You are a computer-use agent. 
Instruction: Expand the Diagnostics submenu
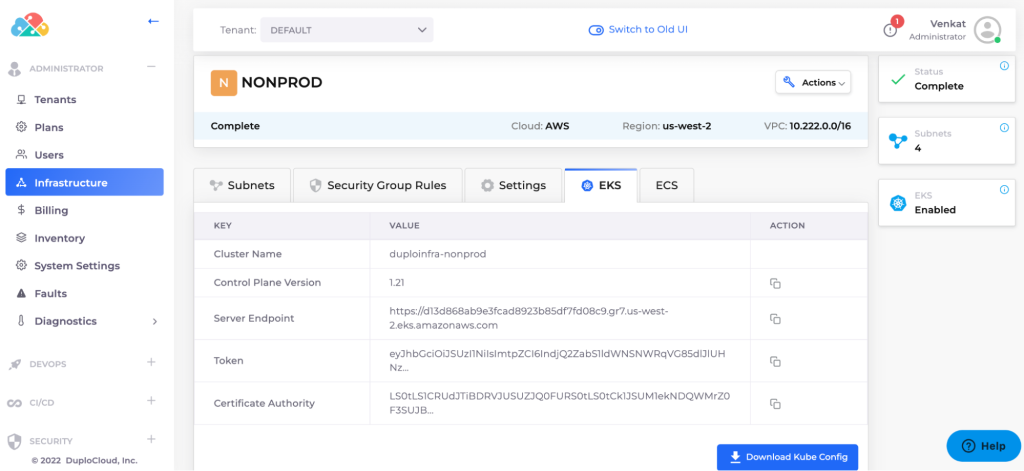pyautogui.click(x=154, y=322)
